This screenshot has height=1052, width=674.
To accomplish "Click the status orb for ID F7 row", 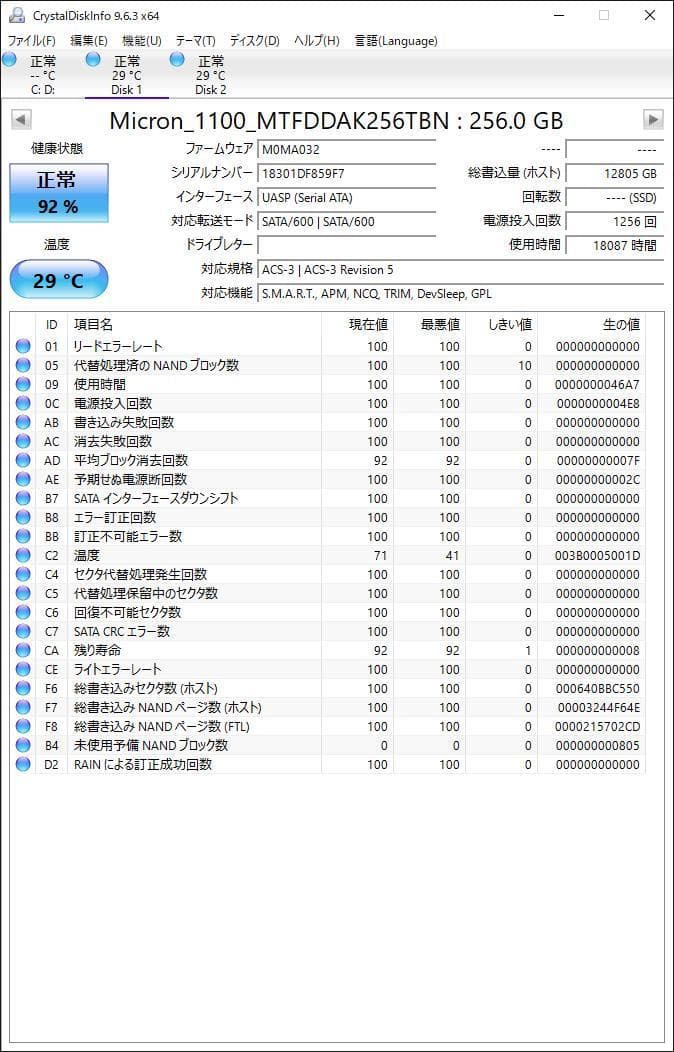I will coord(23,708).
